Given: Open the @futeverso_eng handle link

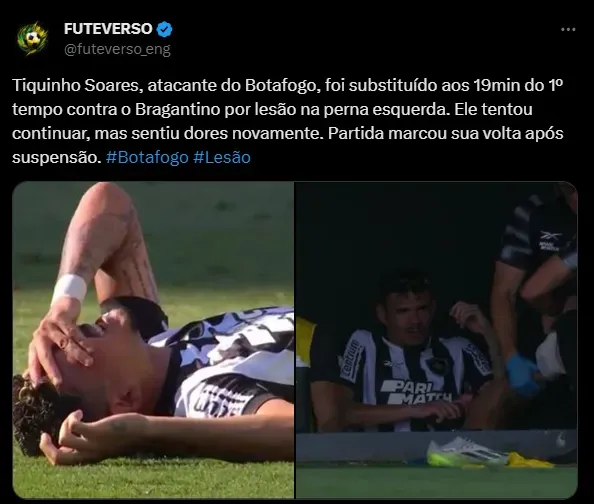Looking at the screenshot, I should (x=117, y=49).
